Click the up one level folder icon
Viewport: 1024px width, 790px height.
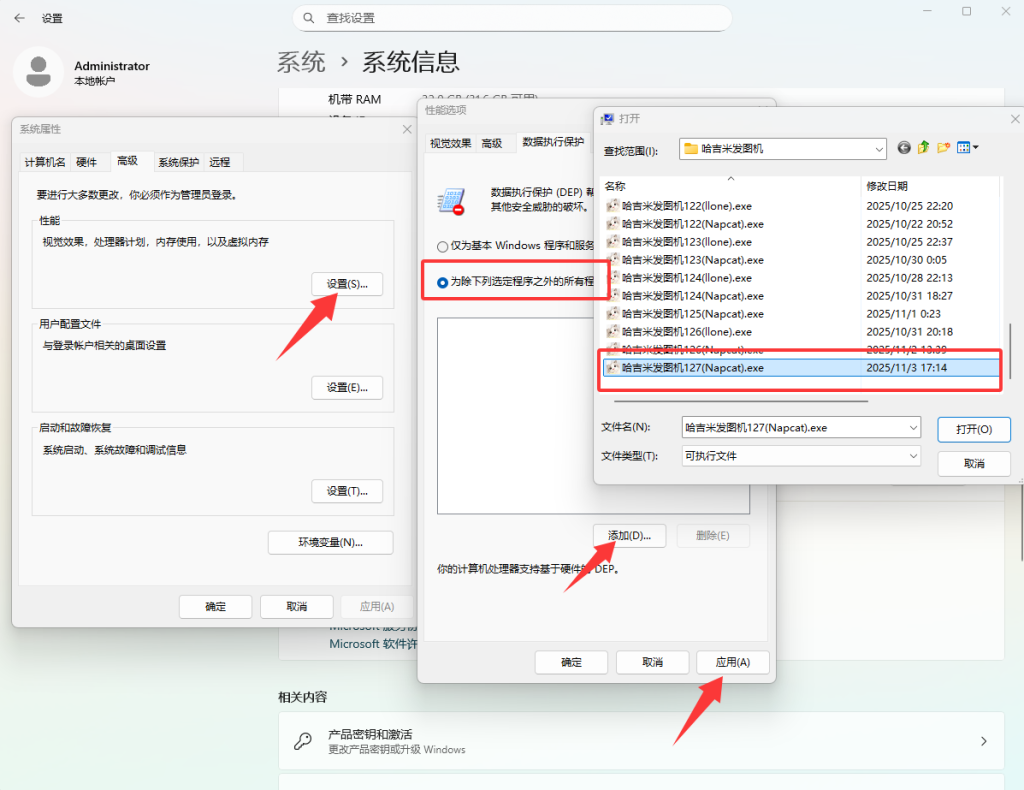click(x=923, y=148)
